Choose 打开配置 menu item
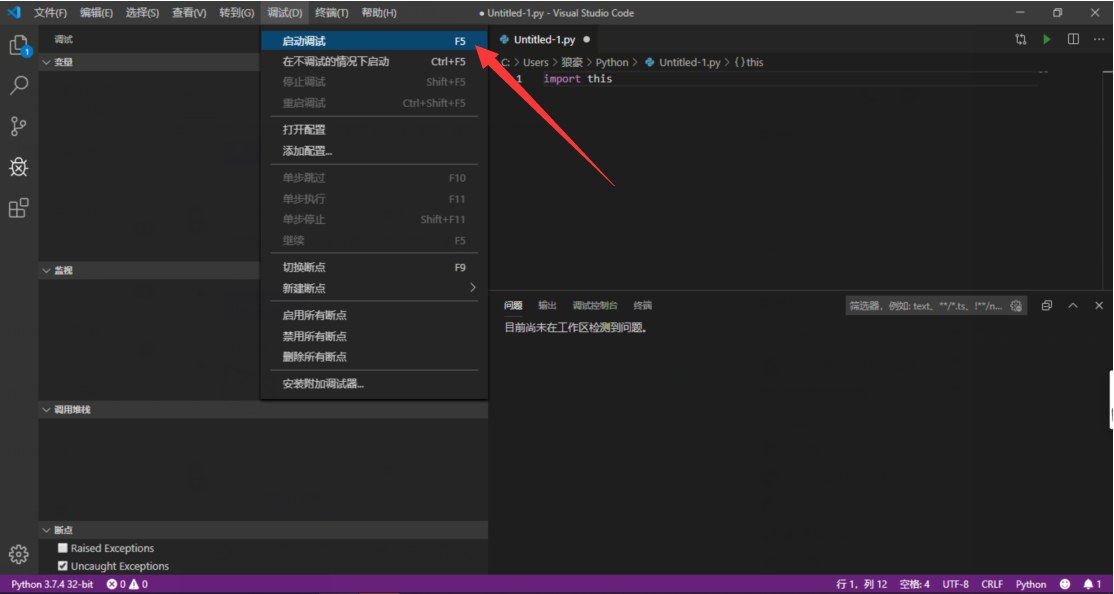 click(x=374, y=129)
